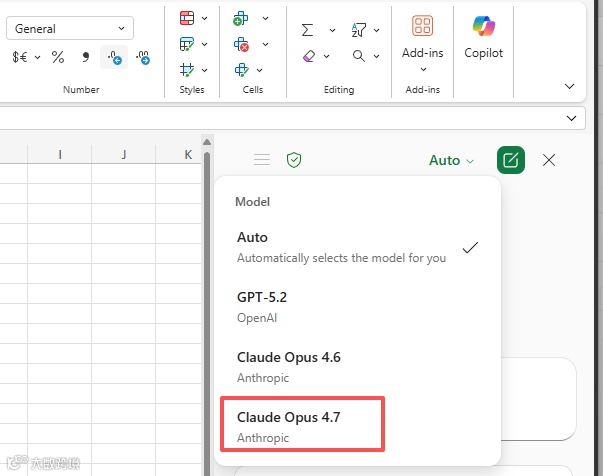
Task: Choose GPT-5.2 model from list
Action: 358,307
